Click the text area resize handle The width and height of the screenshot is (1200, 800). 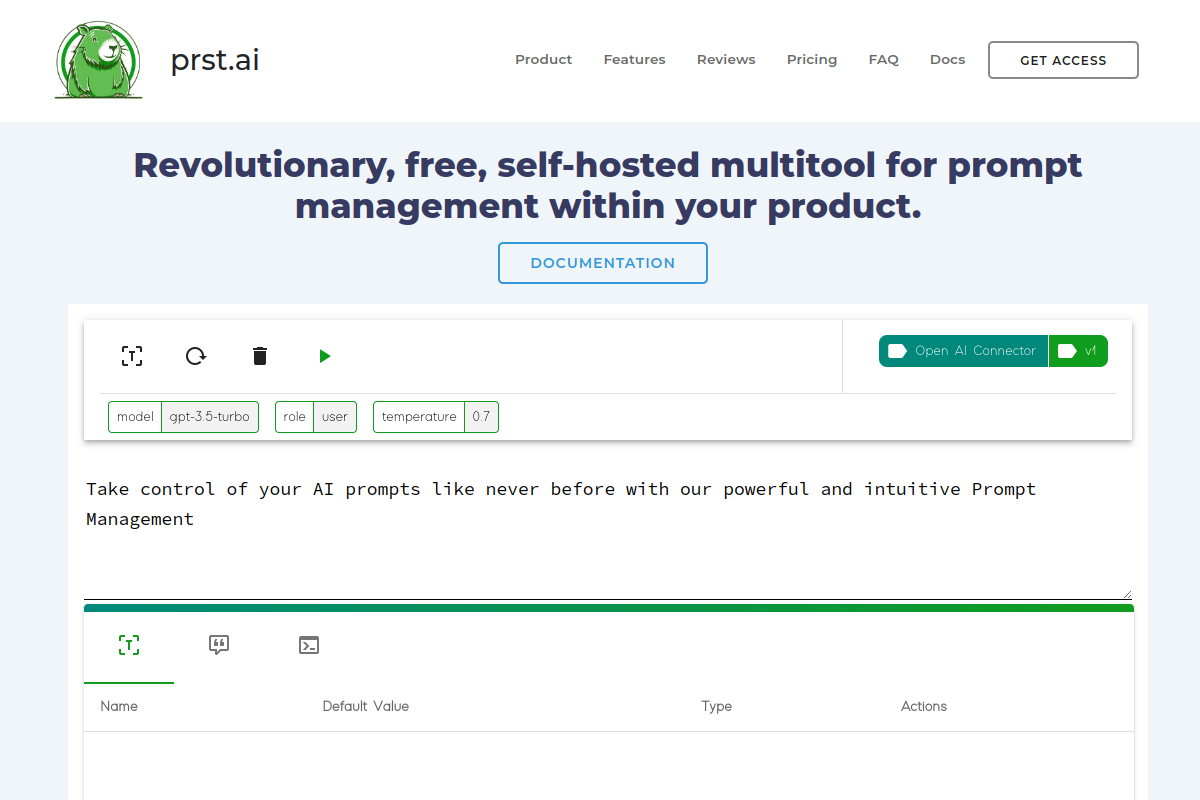coord(1127,594)
